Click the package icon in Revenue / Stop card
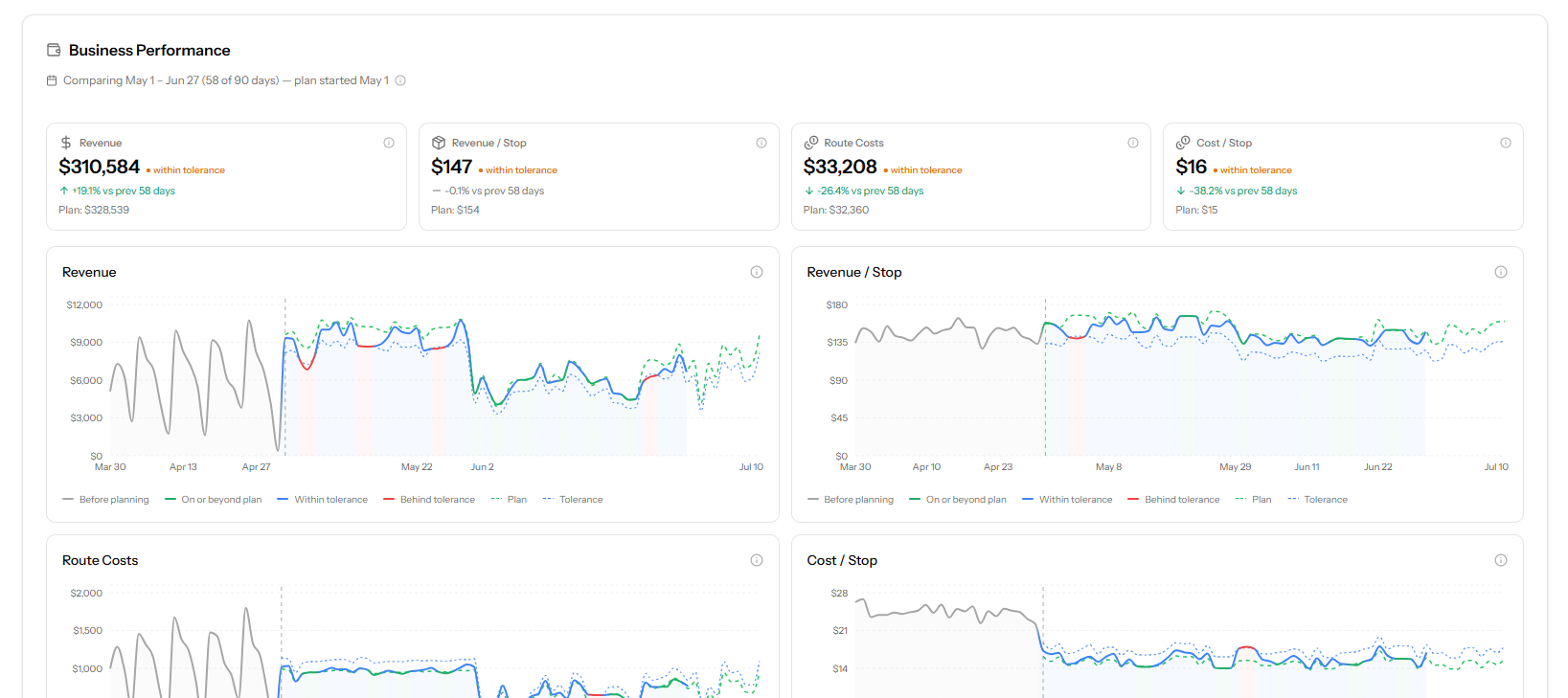This screenshot has height=698, width=1568. pyautogui.click(x=439, y=143)
